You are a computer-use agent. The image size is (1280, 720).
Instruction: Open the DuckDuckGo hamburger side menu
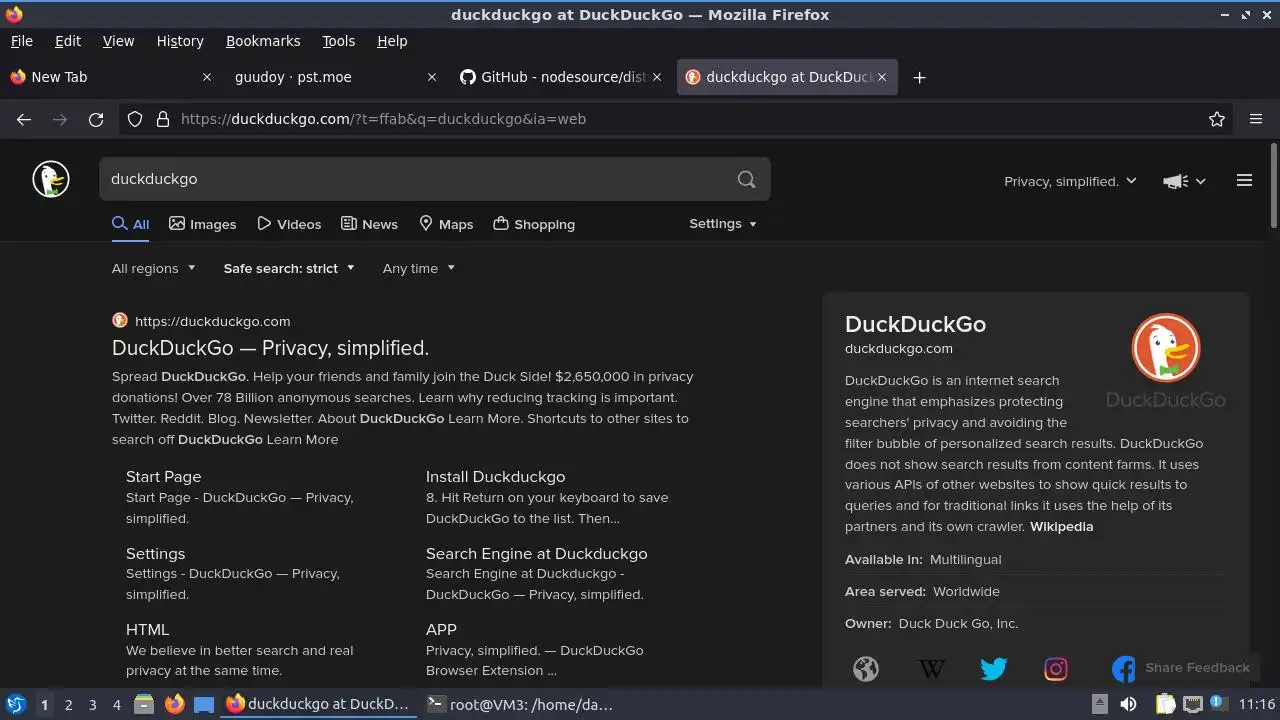coord(1244,181)
